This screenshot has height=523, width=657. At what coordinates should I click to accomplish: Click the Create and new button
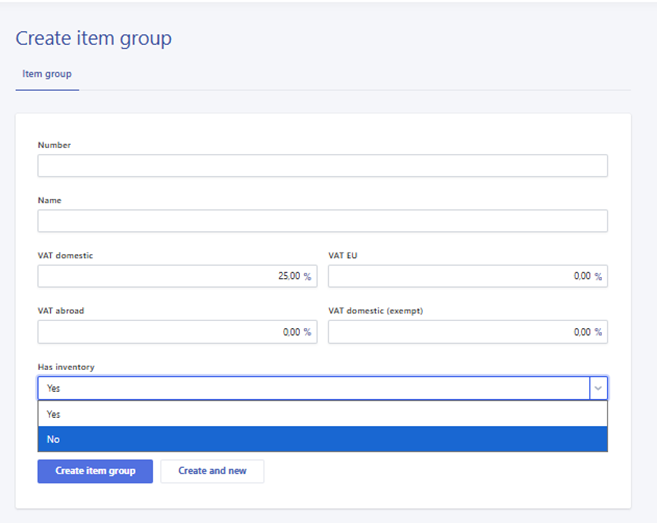[x=212, y=471]
